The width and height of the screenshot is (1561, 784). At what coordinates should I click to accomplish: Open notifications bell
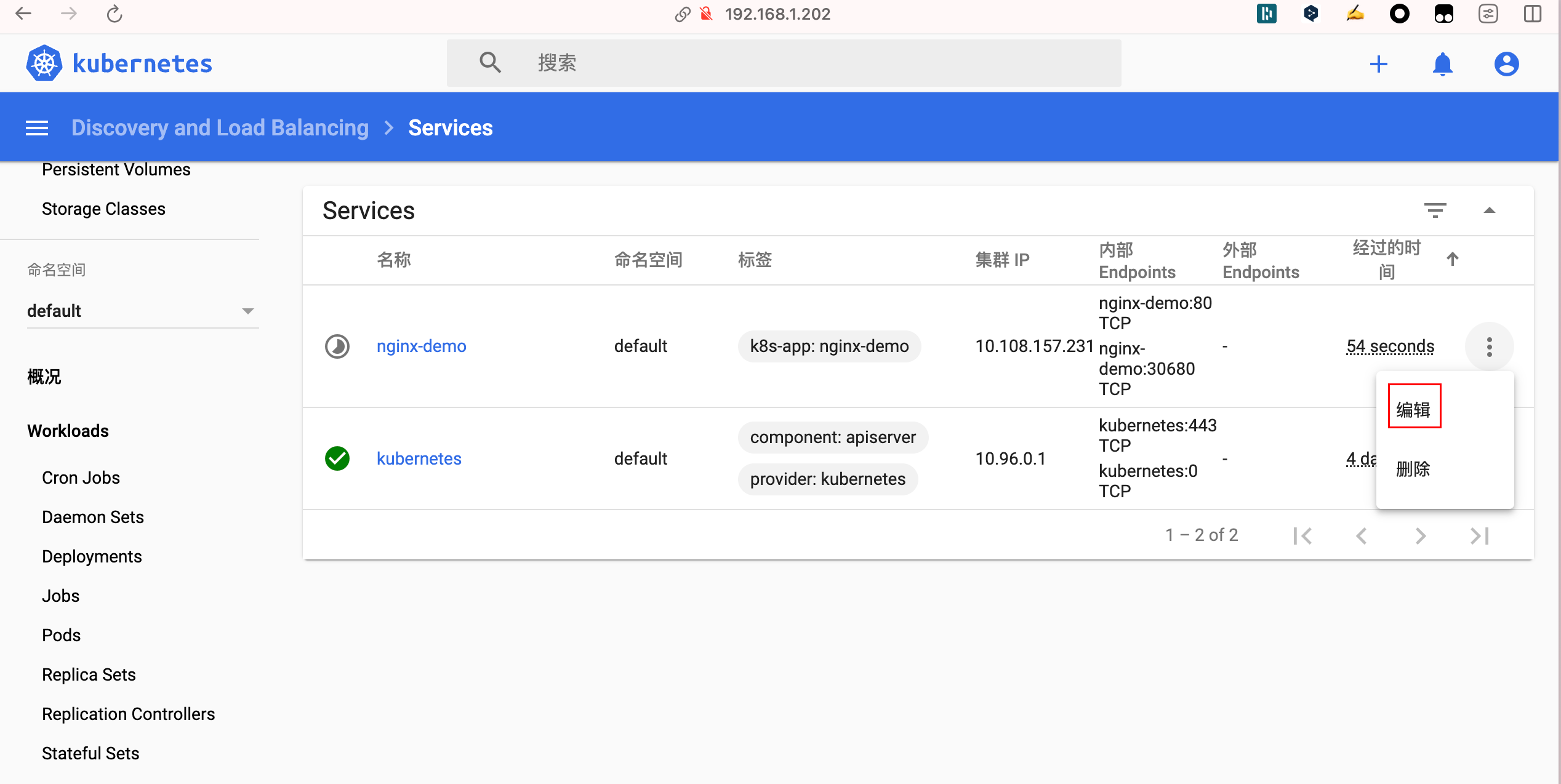pos(1443,64)
